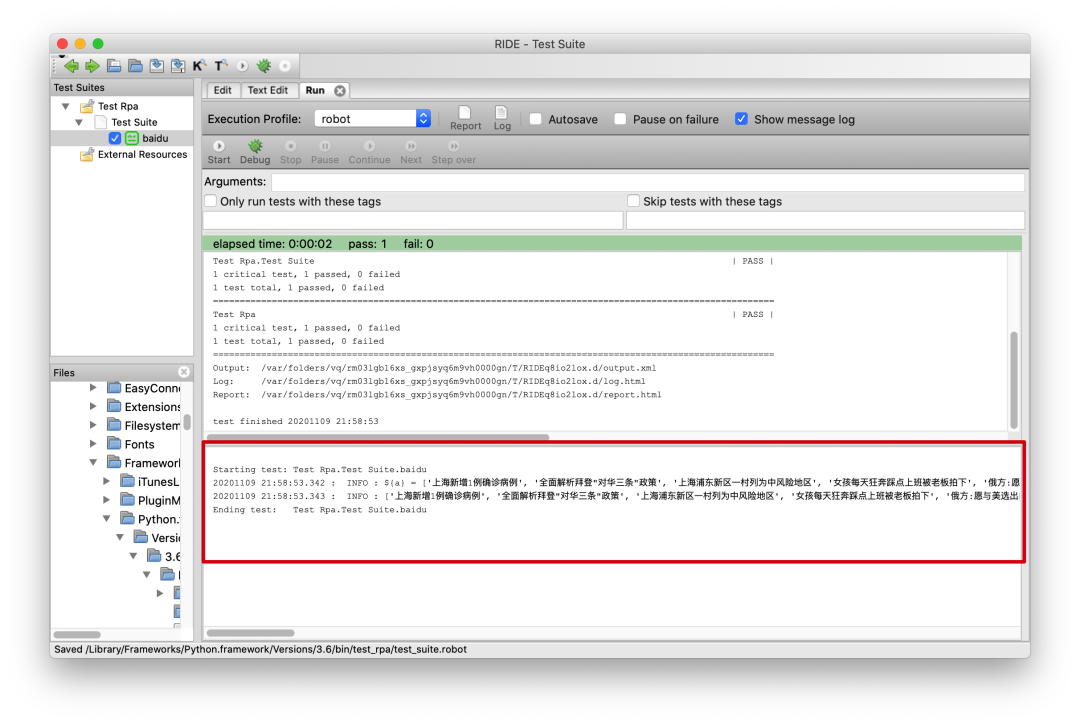Click the Test Rpa folder icon
The height and width of the screenshot is (724, 1080).
pyautogui.click(x=87, y=106)
